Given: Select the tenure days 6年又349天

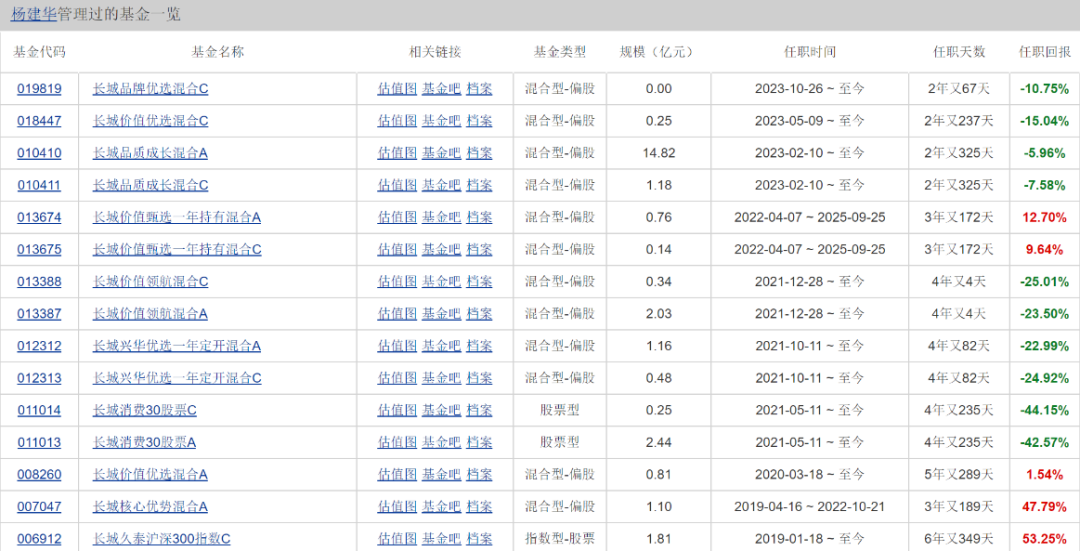Looking at the screenshot, I should [x=959, y=539].
